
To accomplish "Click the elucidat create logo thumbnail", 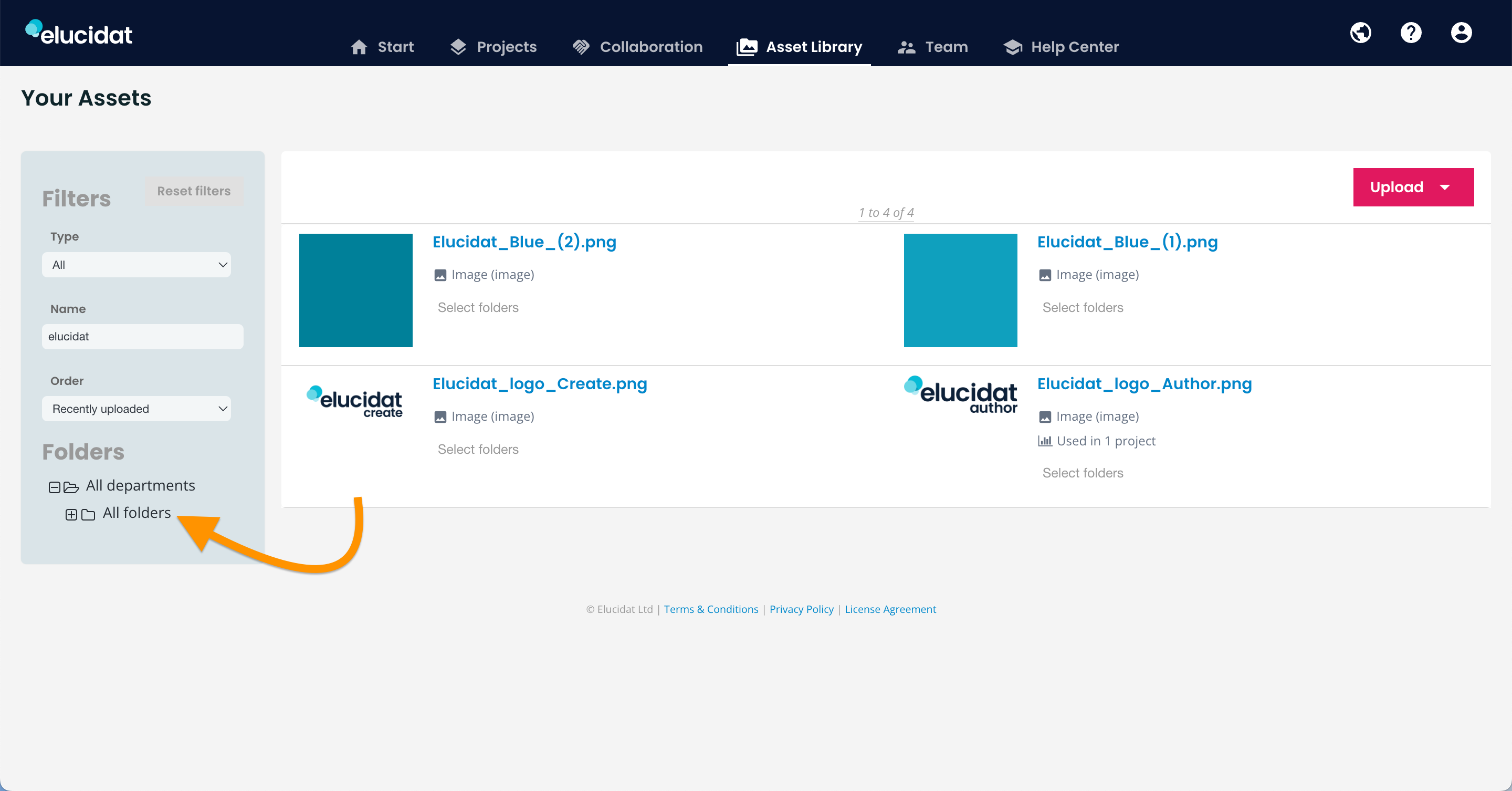I will click(354, 402).
